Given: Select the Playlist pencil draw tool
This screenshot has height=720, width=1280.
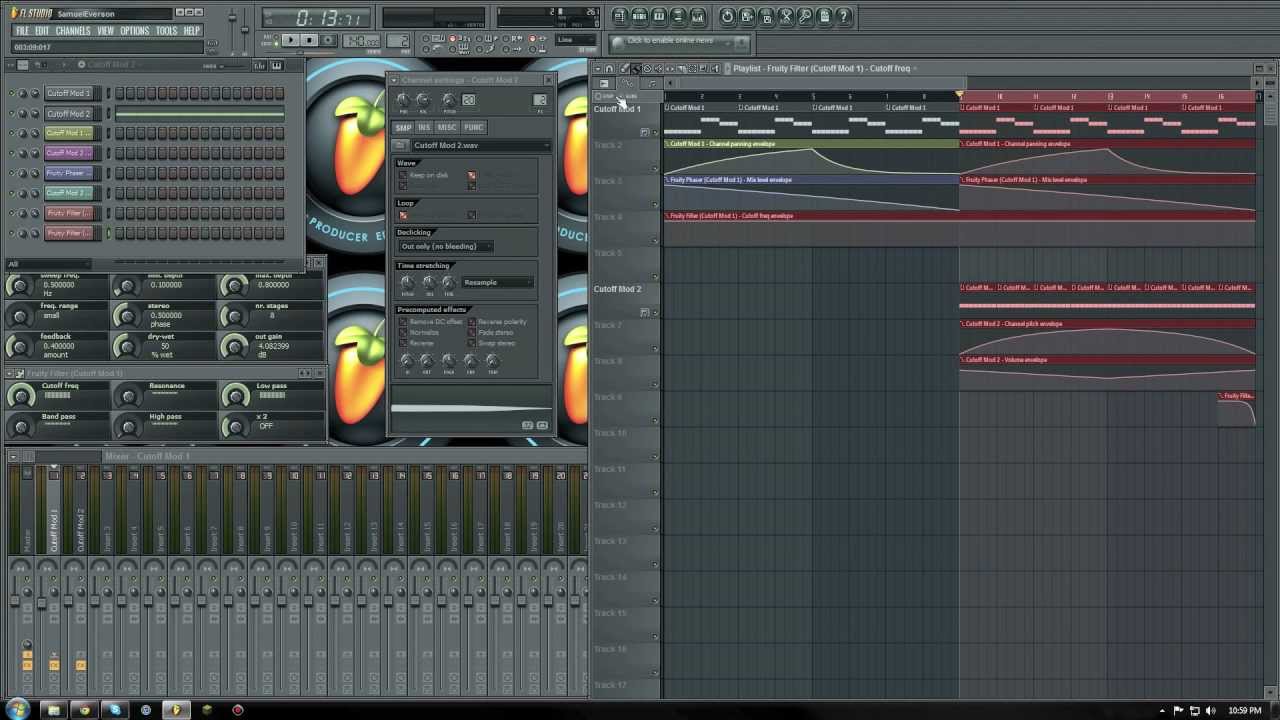Looking at the screenshot, I should 625,69.
